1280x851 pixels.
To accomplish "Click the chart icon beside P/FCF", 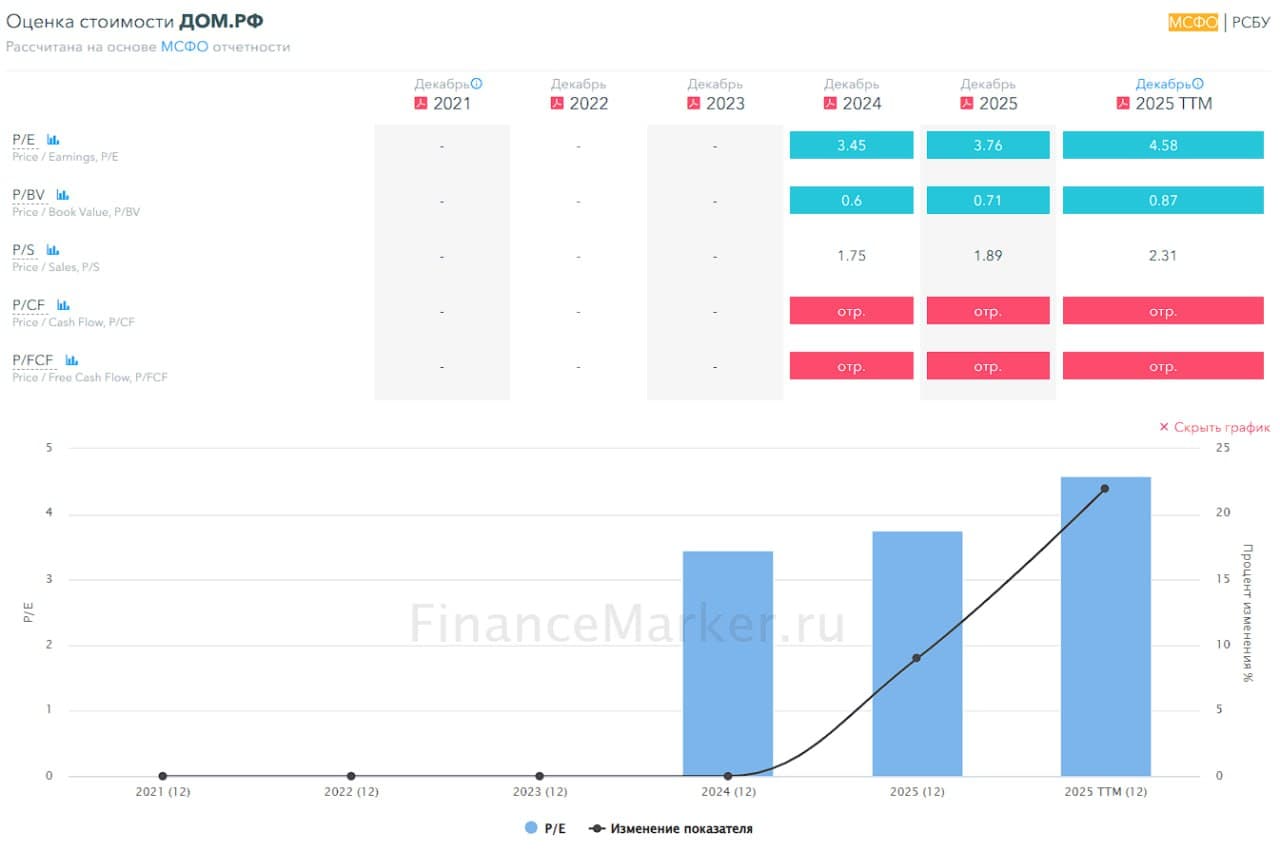I will tap(72, 360).
